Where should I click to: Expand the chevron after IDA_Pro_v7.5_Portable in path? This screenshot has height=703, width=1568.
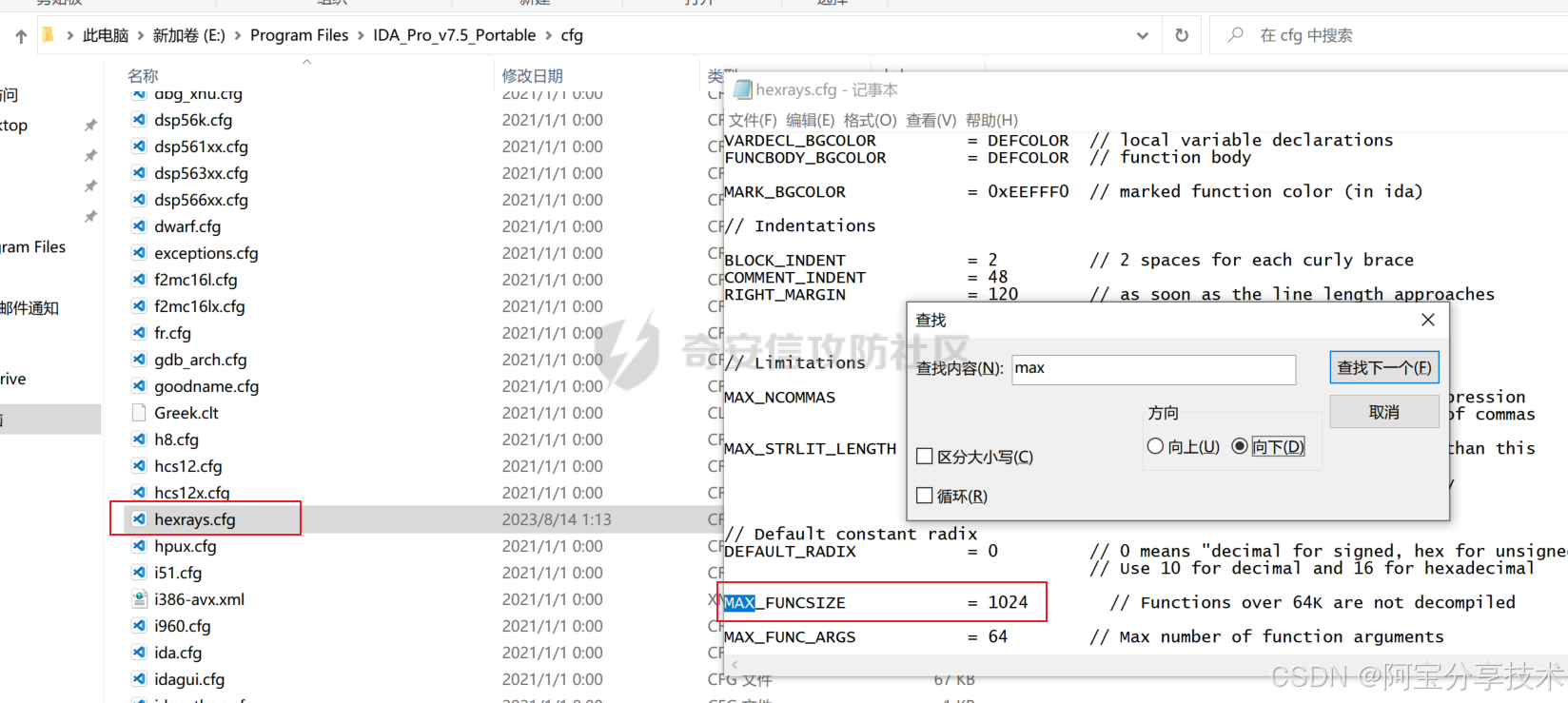coord(549,36)
